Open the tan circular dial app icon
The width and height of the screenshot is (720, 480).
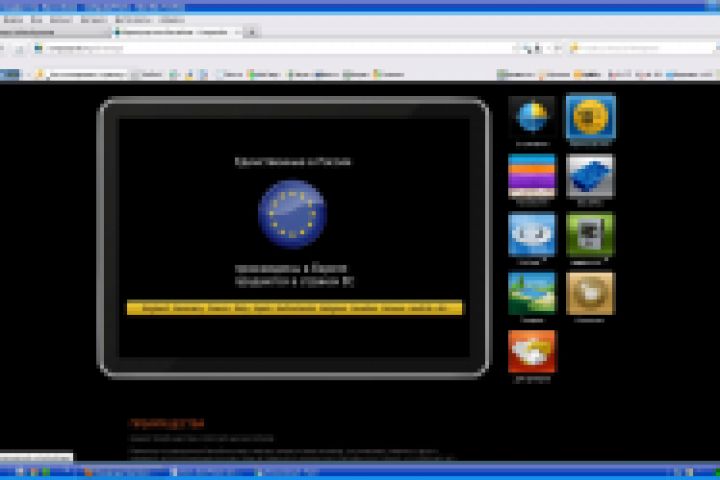tap(591, 293)
